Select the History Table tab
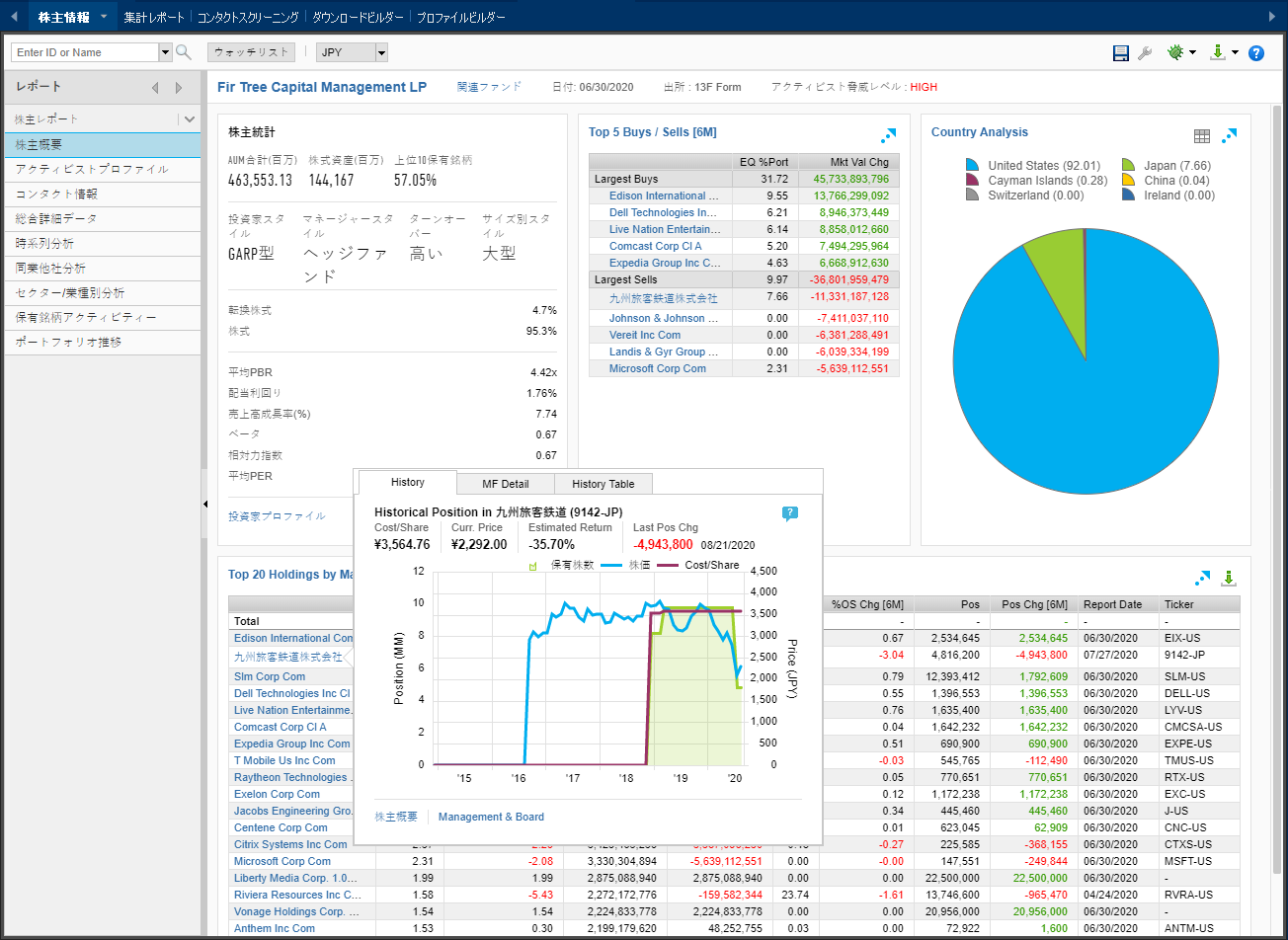The image size is (1288, 940). click(x=604, y=484)
